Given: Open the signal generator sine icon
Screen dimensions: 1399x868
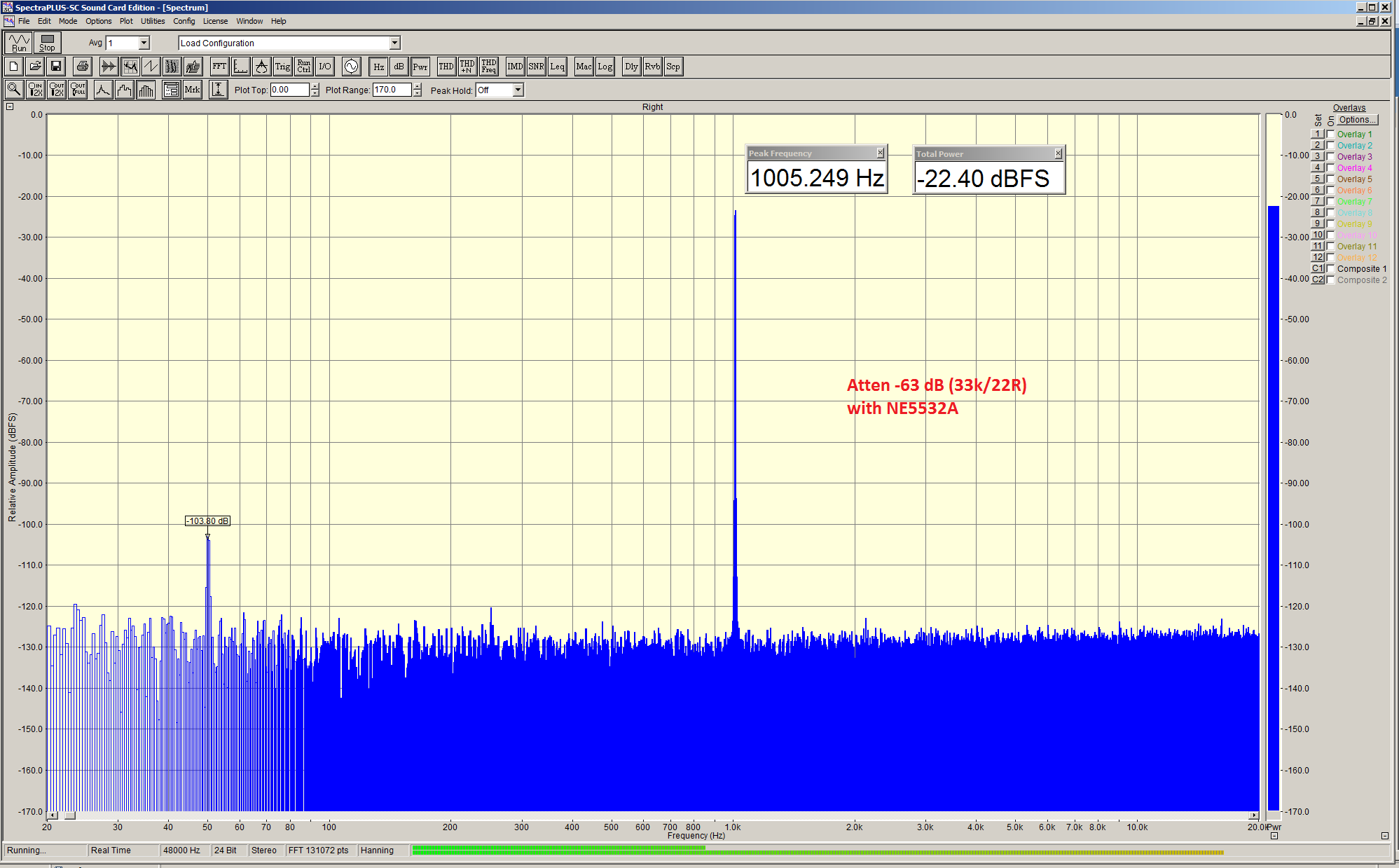Looking at the screenshot, I should 351,67.
